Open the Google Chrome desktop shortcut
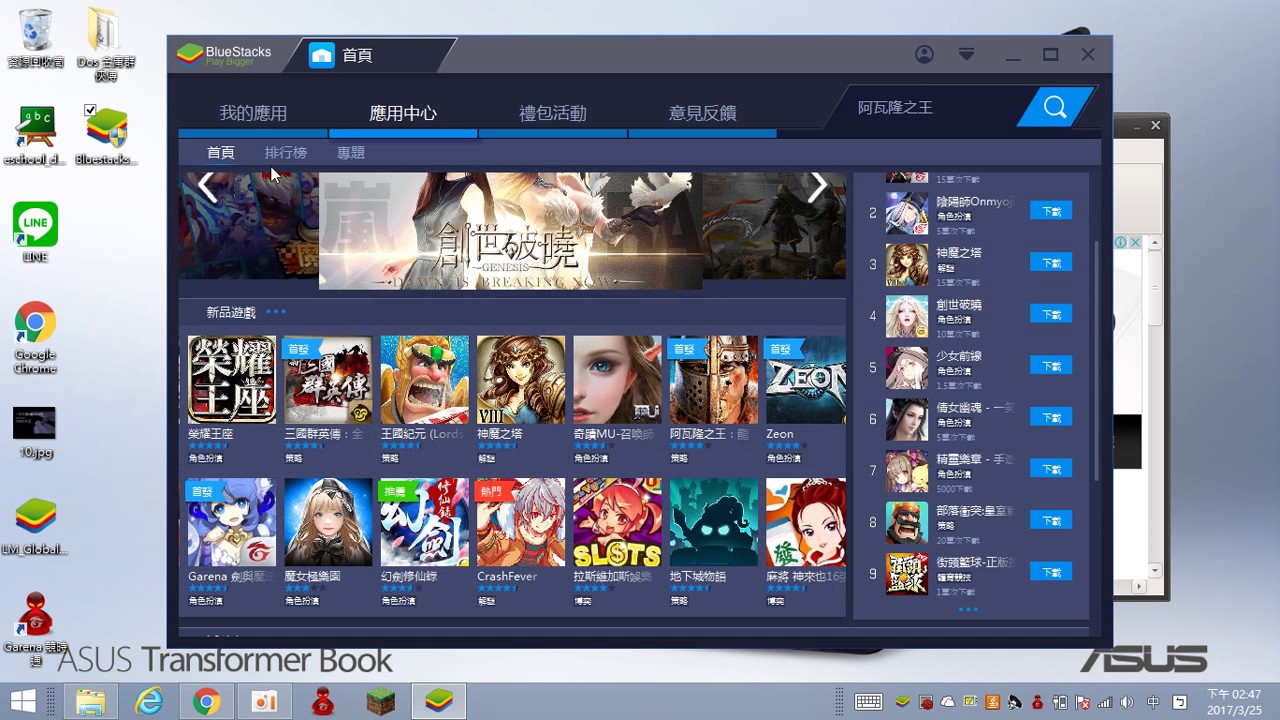The image size is (1280, 720). [x=35, y=338]
